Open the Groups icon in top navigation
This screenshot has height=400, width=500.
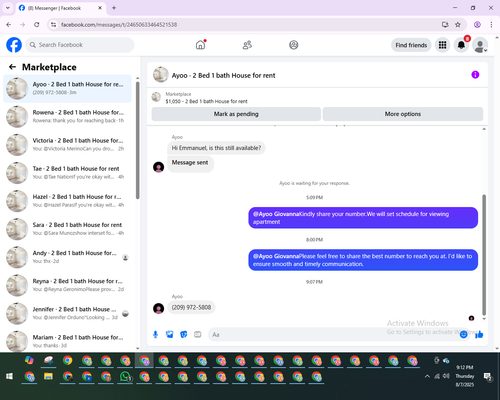294,45
